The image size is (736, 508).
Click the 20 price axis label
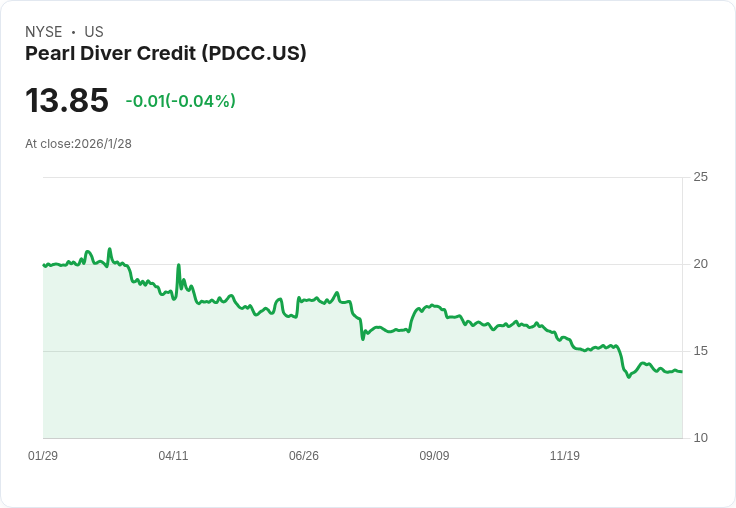(x=700, y=264)
